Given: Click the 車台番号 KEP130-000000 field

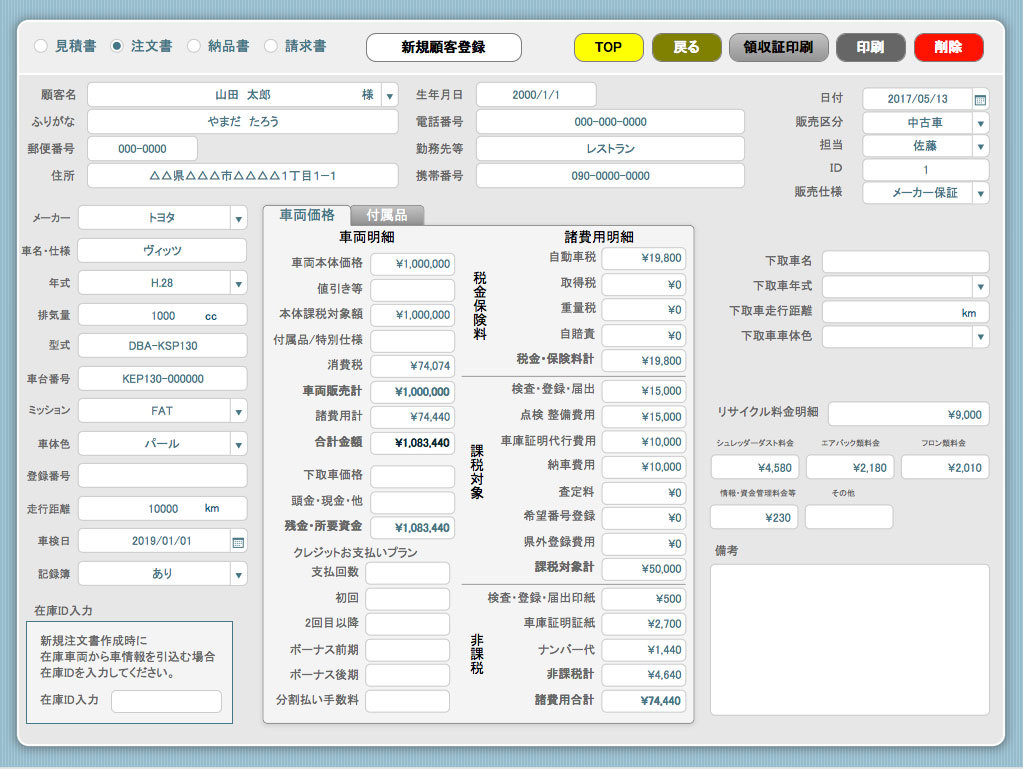Looking at the screenshot, I should click(162, 379).
